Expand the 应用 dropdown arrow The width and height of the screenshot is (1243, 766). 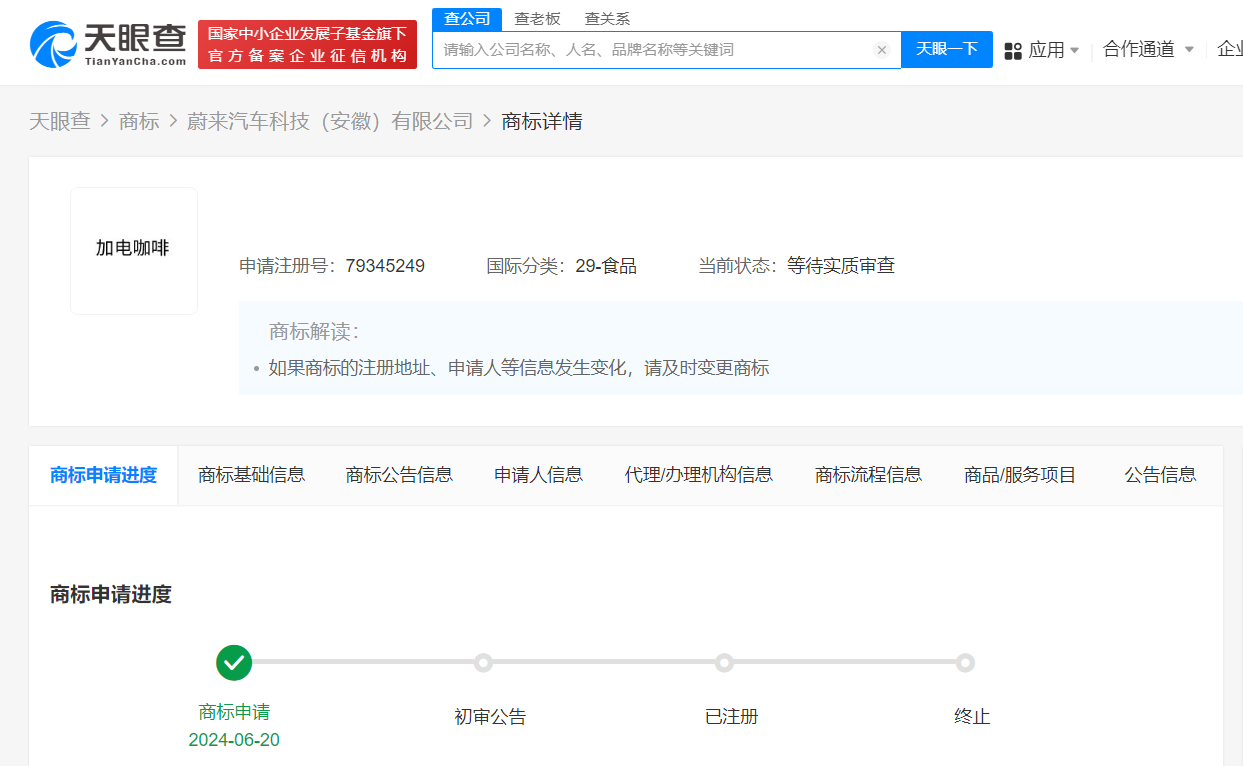pyautogui.click(x=1075, y=50)
